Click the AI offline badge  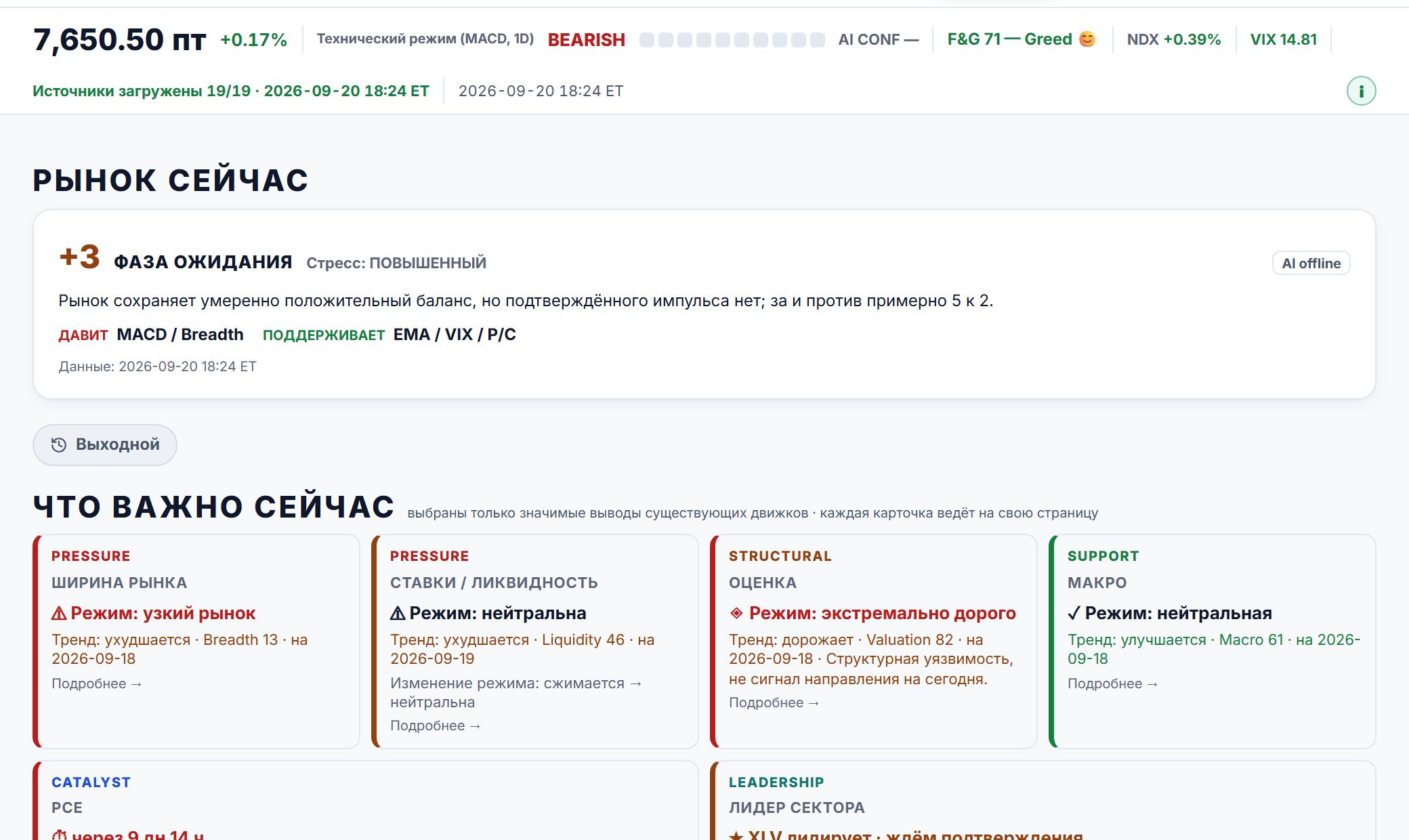[x=1311, y=263]
